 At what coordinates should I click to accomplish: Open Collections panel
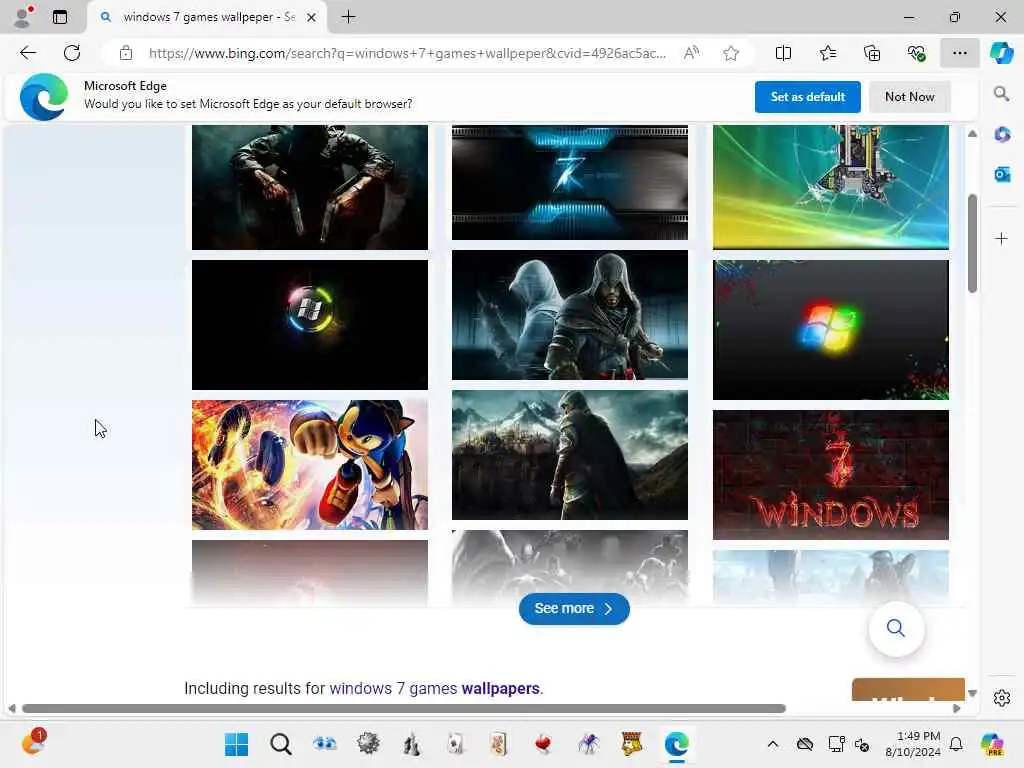[872, 53]
